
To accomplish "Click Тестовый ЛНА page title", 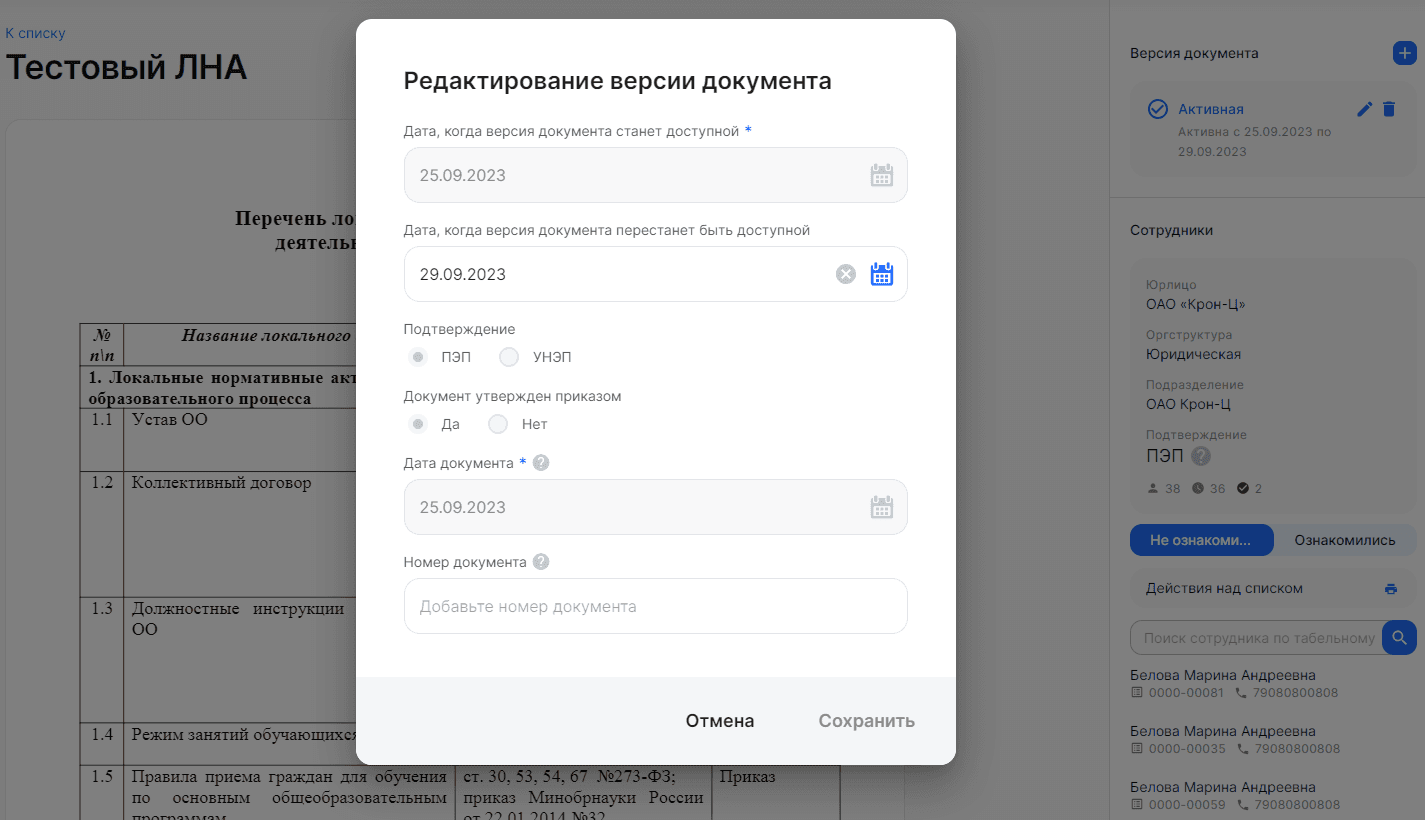I will [x=127, y=67].
